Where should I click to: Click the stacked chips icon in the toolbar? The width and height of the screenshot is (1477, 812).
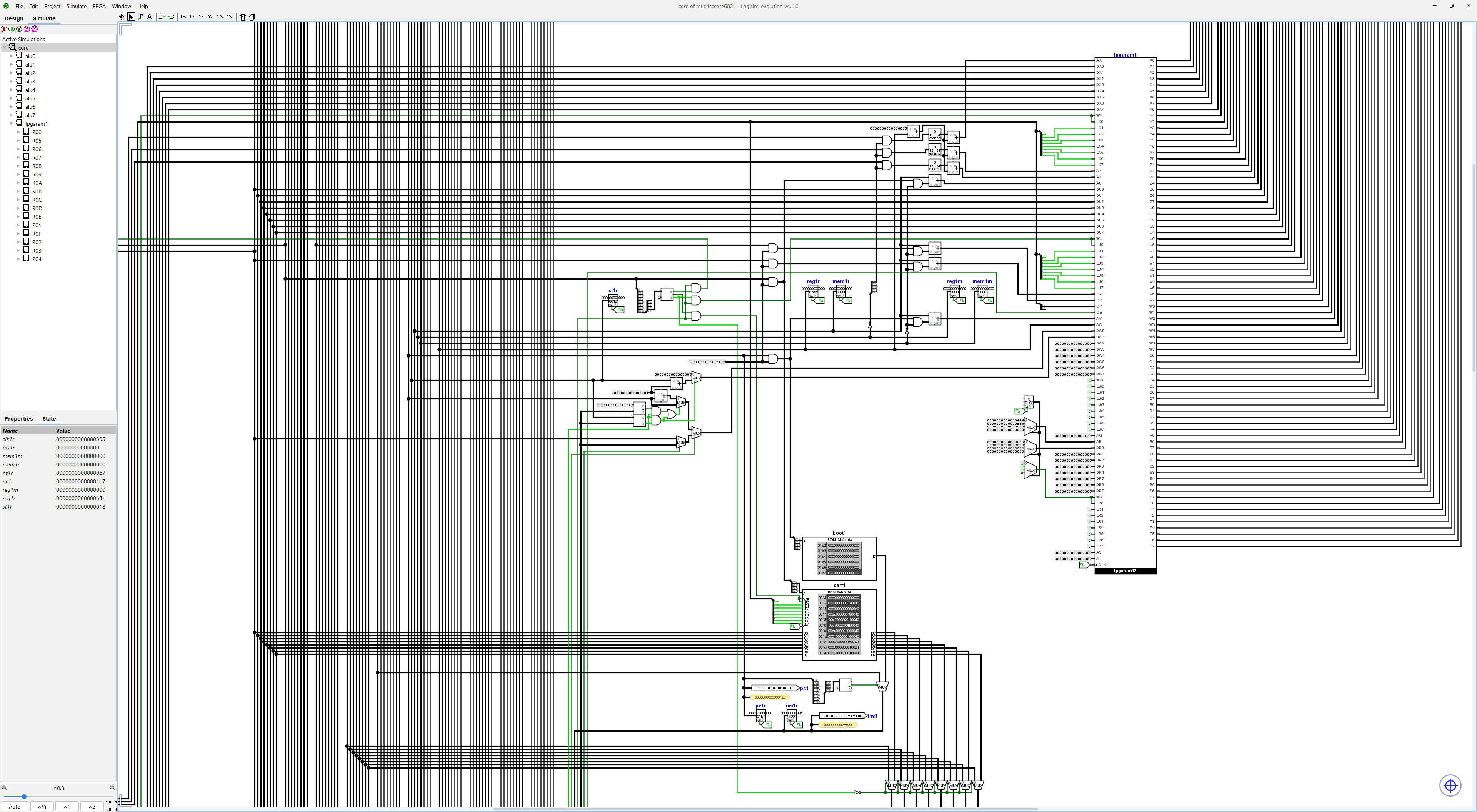tap(252, 17)
